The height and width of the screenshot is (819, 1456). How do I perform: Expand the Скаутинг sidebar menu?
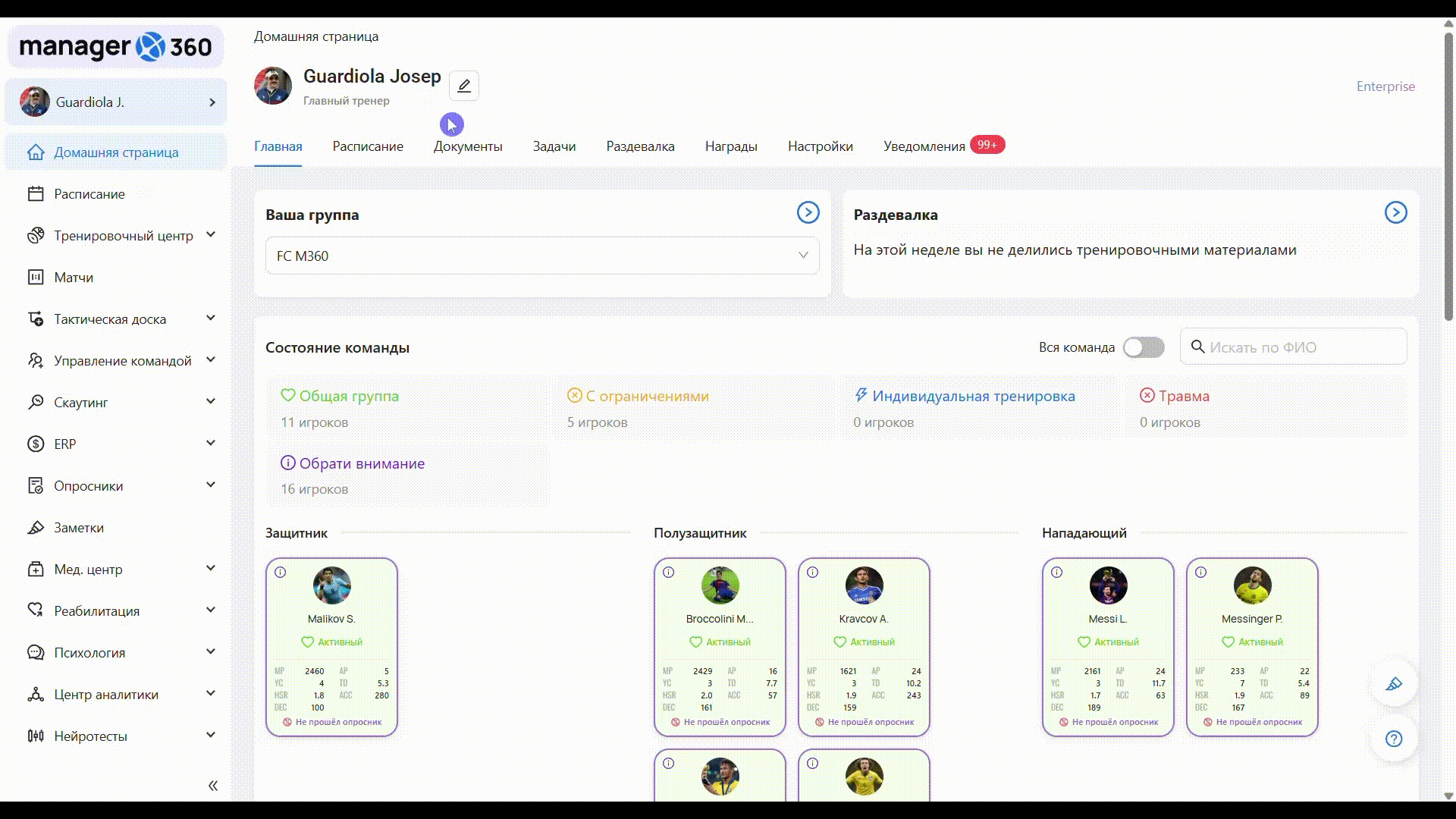(x=211, y=402)
